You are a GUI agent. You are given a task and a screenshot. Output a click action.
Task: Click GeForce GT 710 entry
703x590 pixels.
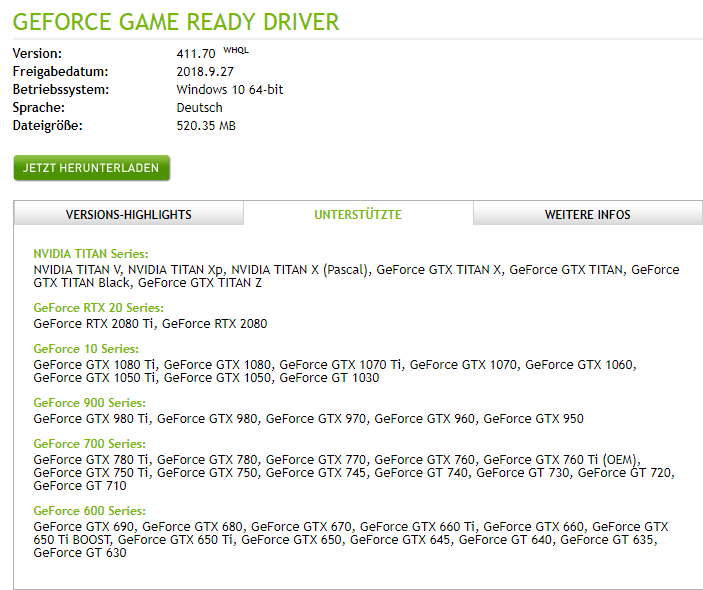click(80, 486)
